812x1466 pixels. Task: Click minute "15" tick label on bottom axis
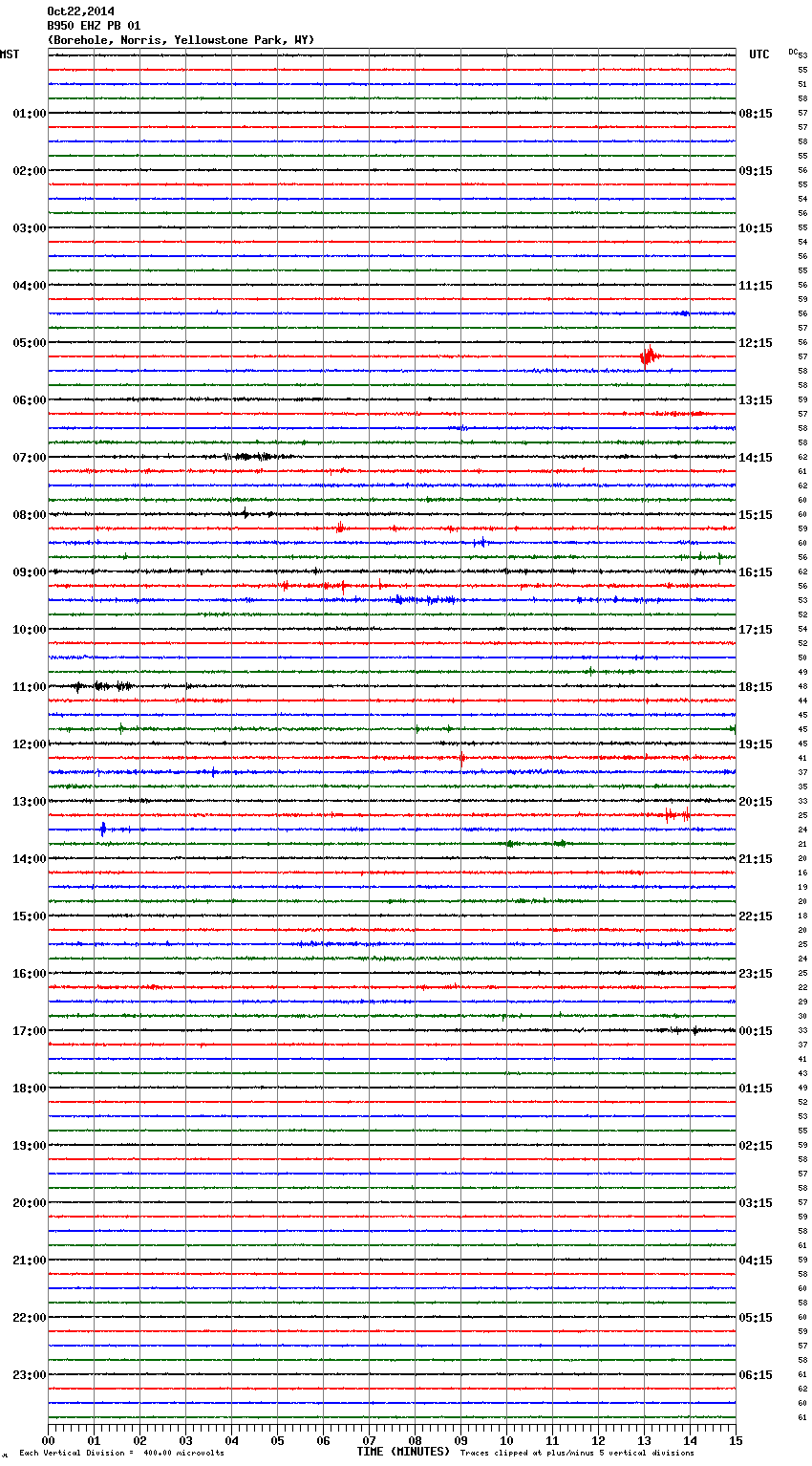click(736, 1440)
